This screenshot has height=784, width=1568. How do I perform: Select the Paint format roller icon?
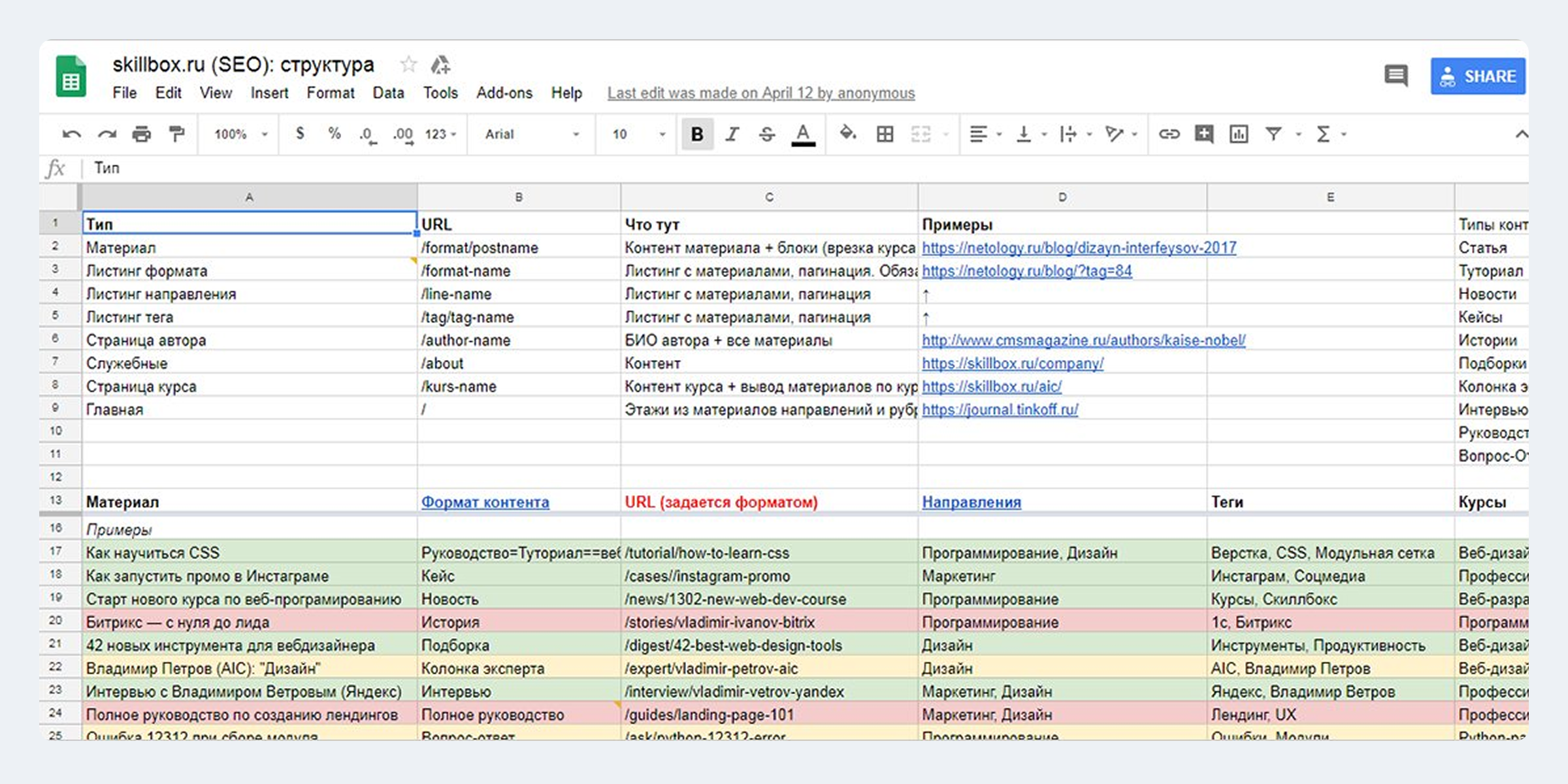tap(176, 134)
